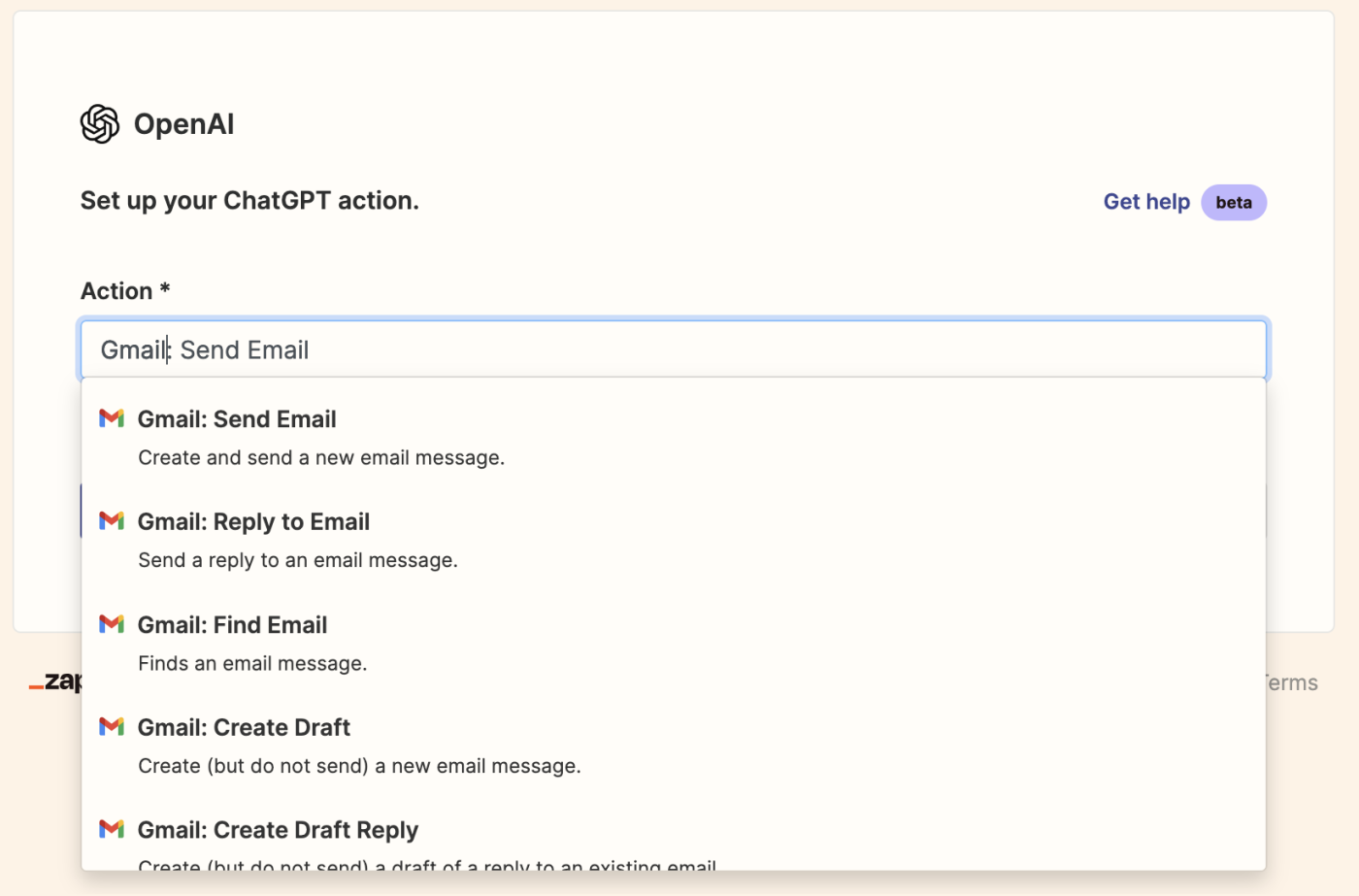
Task: Click the 'Action *' field label
Action: [125, 291]
